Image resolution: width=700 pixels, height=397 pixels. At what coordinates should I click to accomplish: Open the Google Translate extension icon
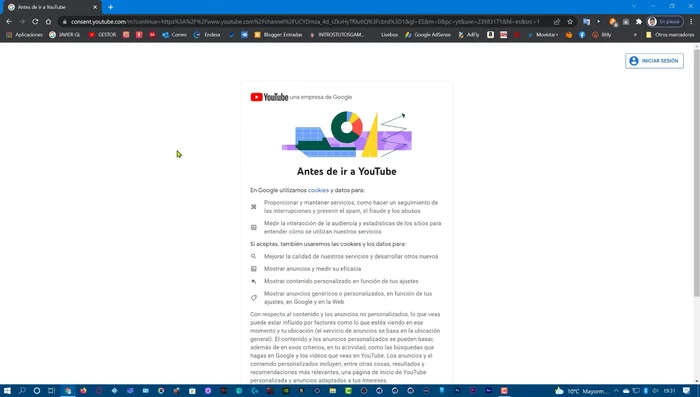[x=586, y=21]
